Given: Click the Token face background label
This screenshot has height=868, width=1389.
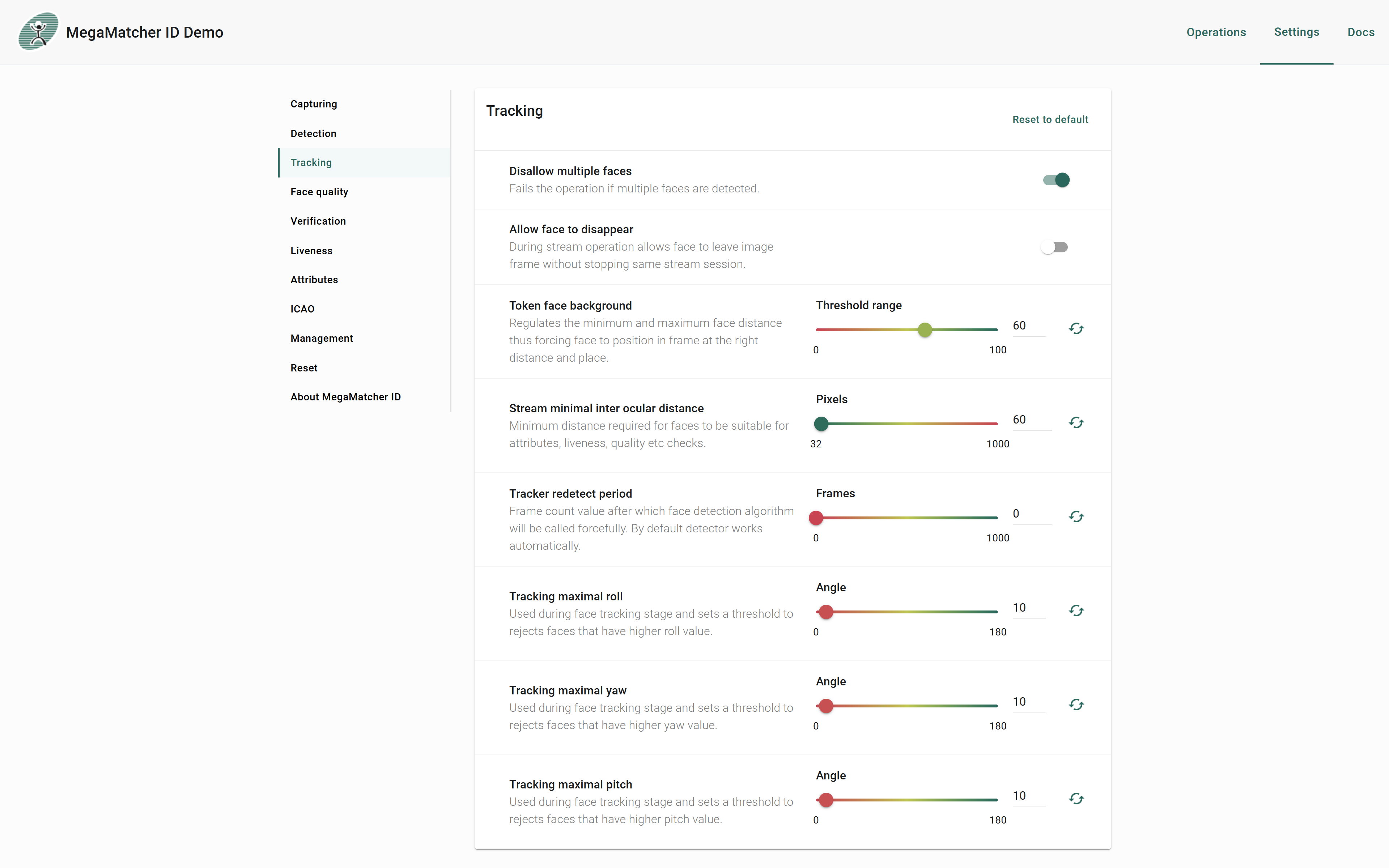Looking at the screenshot, I should pos(570,306).
